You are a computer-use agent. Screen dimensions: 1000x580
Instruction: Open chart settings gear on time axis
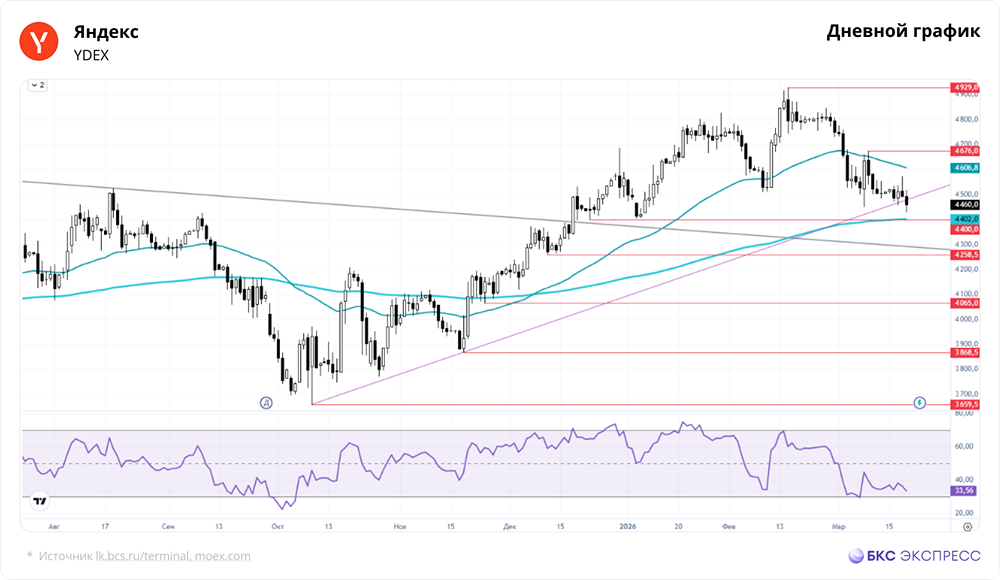click(x=967, y=526)
